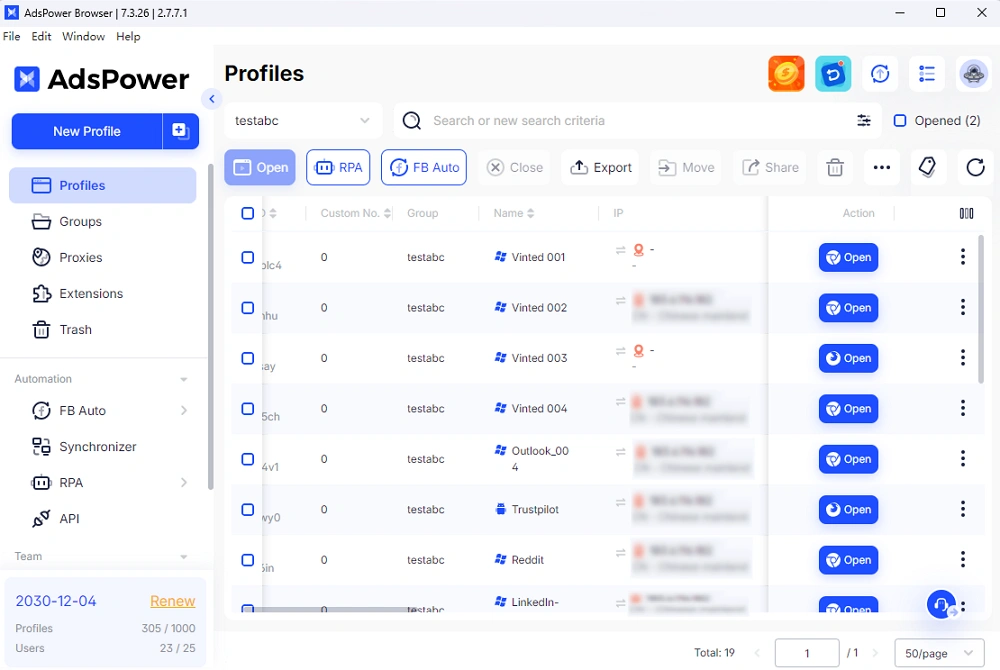Check the Reddit row checkbox
This screenshot has width=1000, height=670.
(247, 560)
